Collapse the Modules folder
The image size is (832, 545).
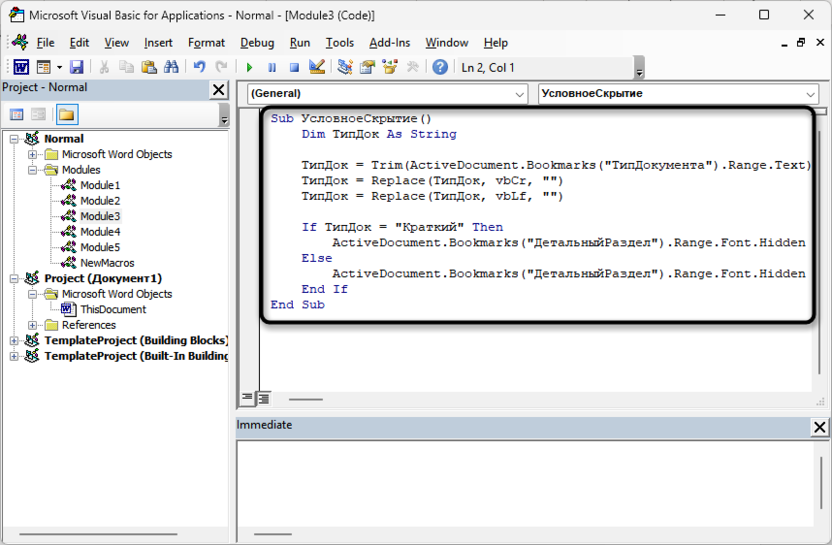point(32,170)
